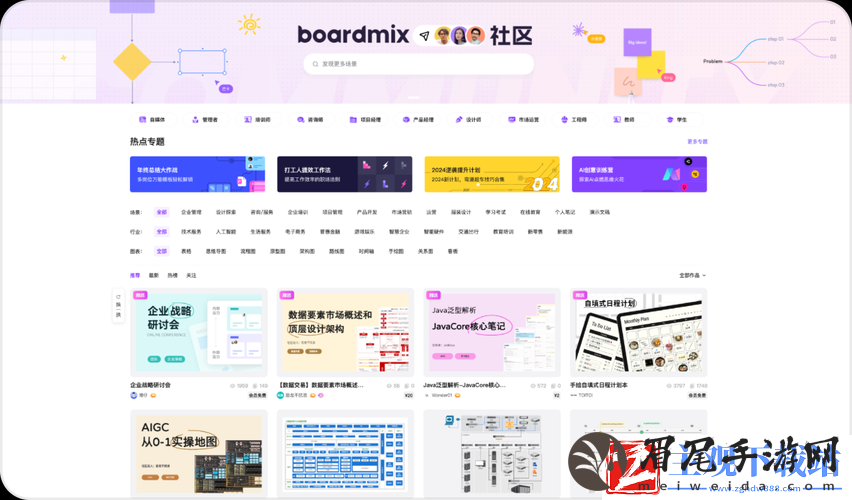Filter industry by 新能源

(565, 232)
